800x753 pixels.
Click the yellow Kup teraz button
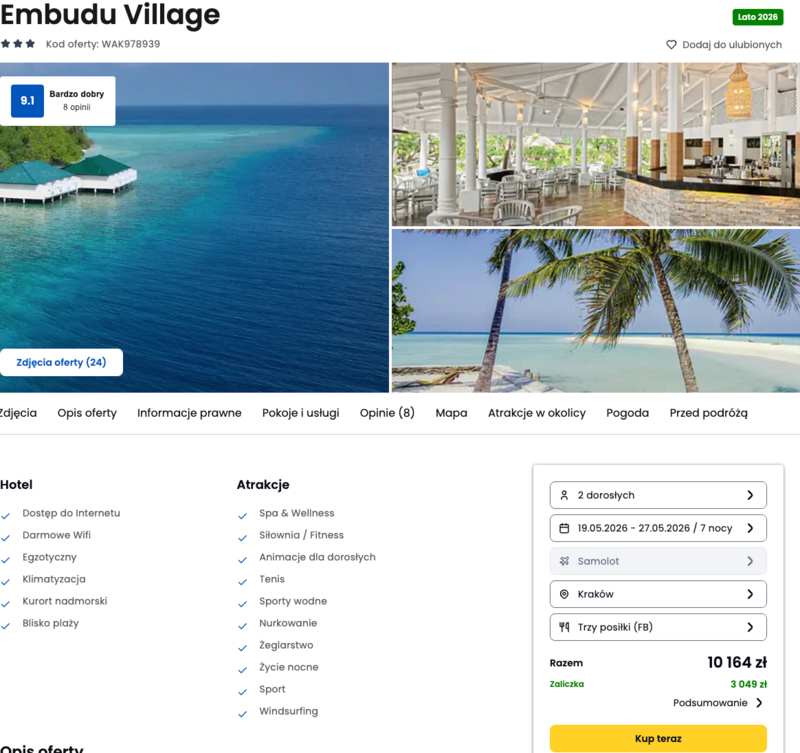[x=658, y=739]
